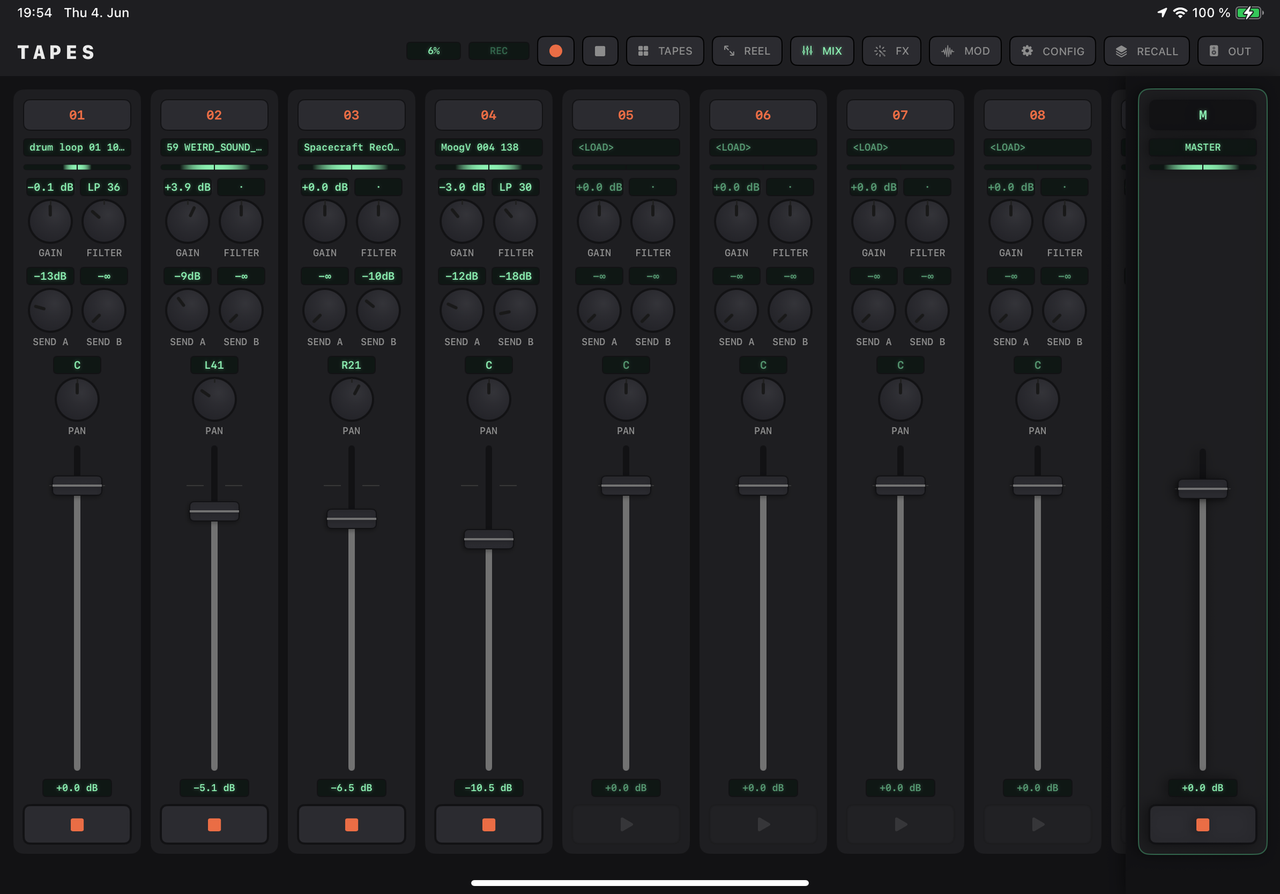Screen dimensions: 1280x894
Task: Click the '-13dB' send A value
Action: pos(50,276)
